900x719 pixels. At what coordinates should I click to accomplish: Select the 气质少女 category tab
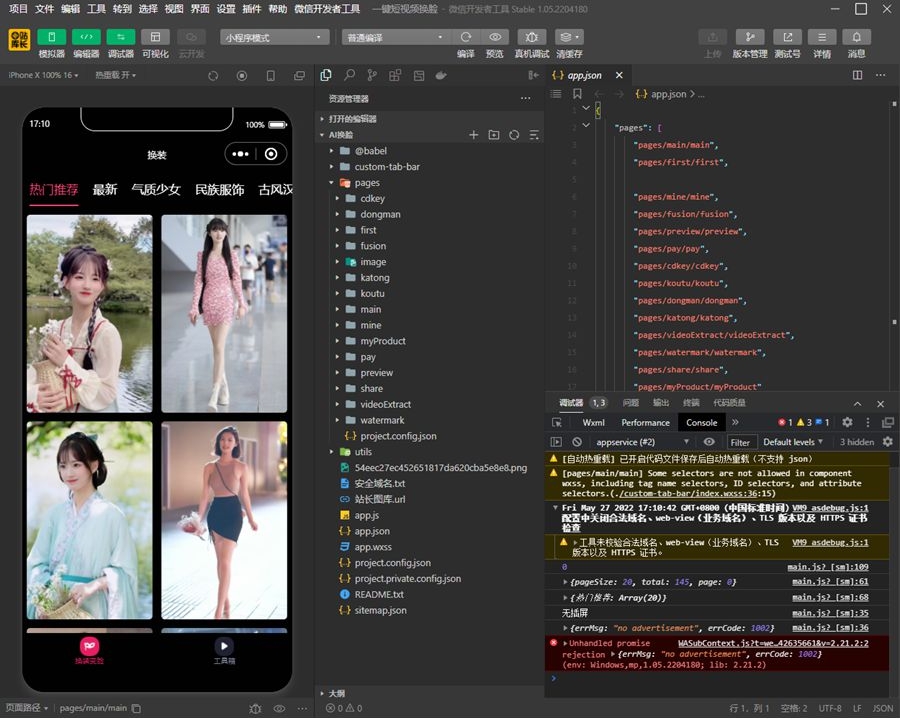click(155, 189)
